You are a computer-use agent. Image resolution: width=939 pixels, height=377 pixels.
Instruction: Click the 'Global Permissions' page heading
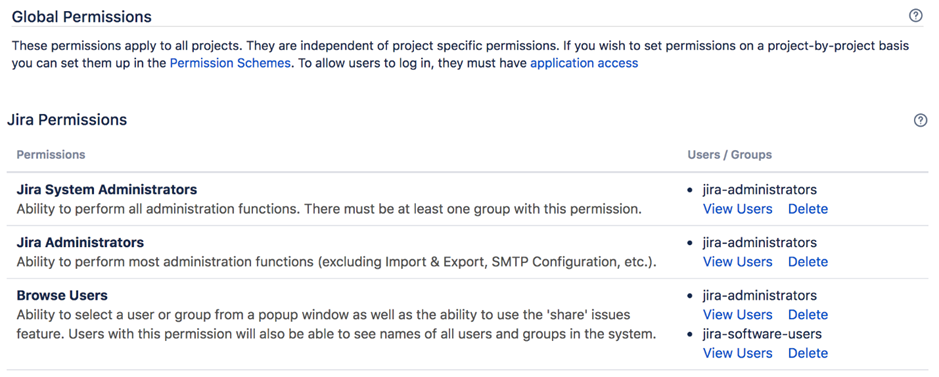(81, 17)
